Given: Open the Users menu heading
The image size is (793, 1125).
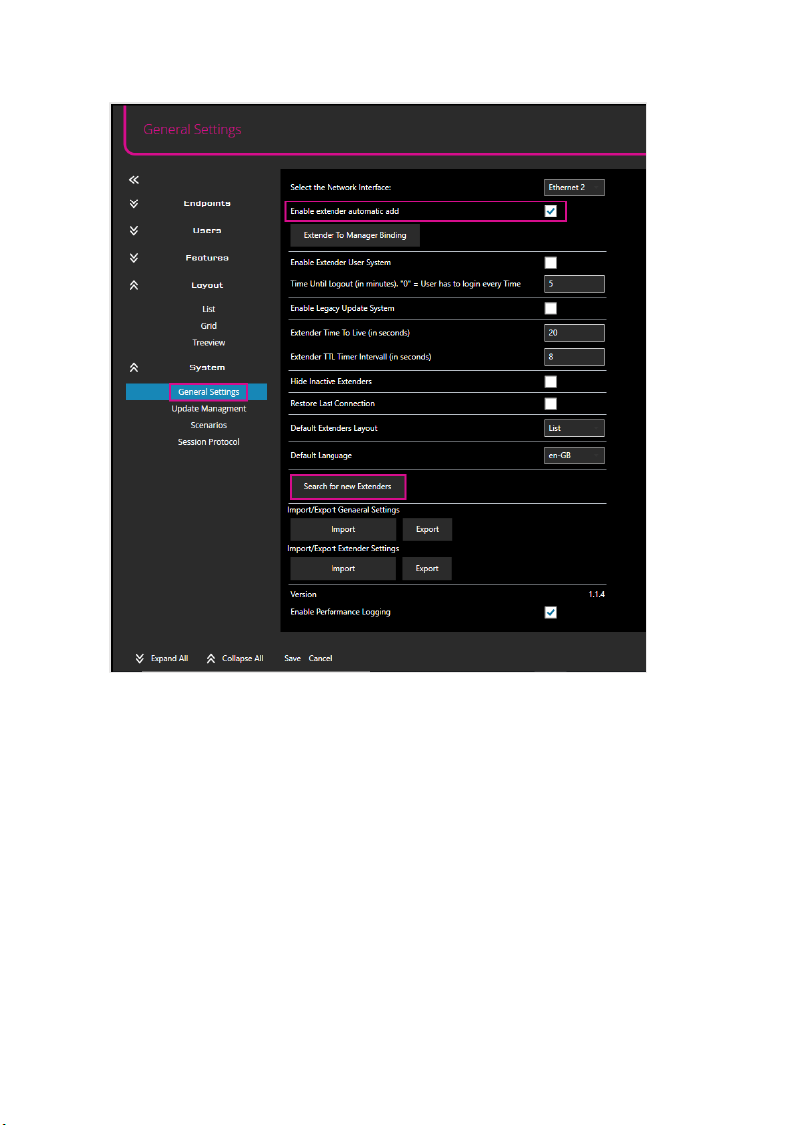Looking at the screenshot, I should click(x=207, y=230).
